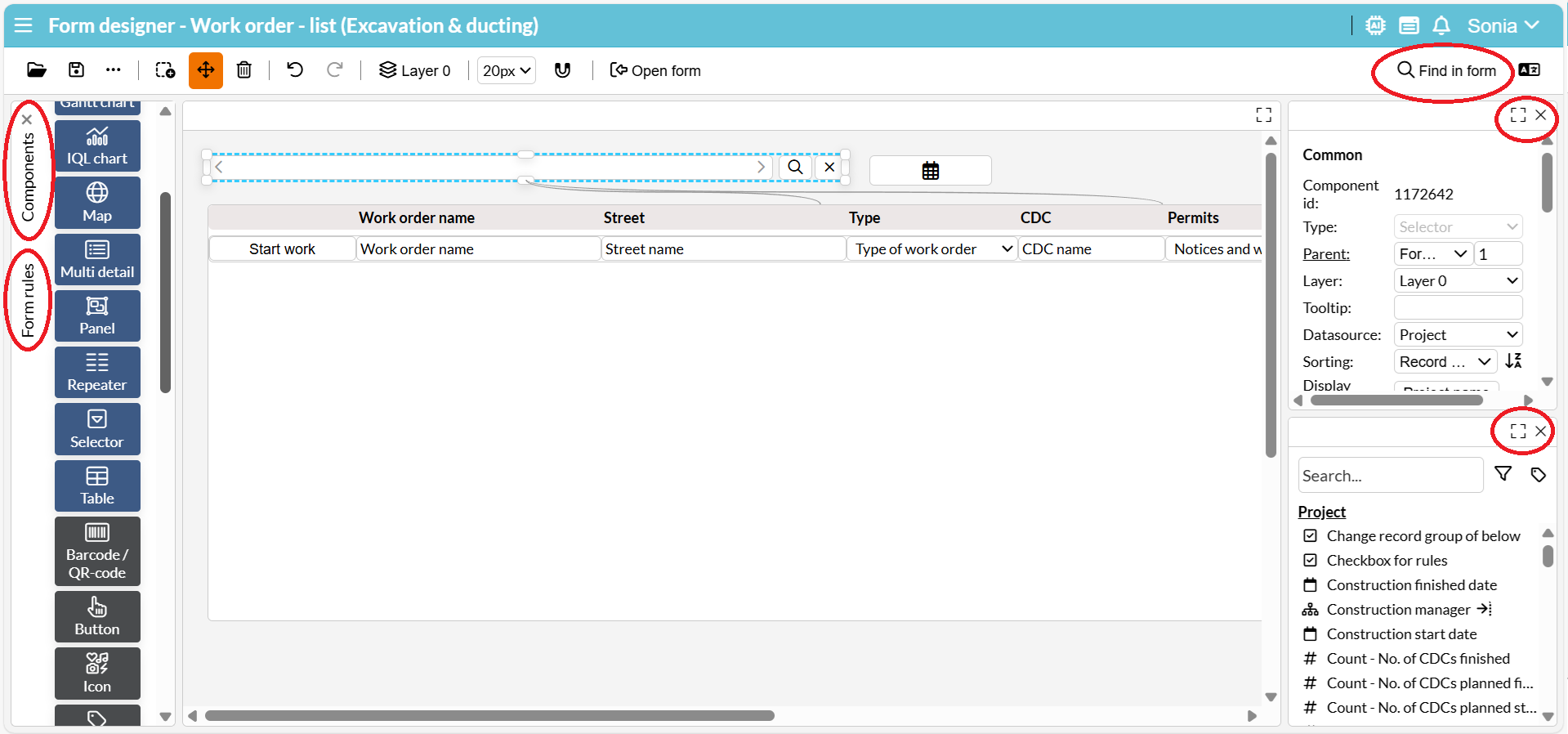
Task: Toggle sorting direction A-Z icon
Action: point(1513,360)
